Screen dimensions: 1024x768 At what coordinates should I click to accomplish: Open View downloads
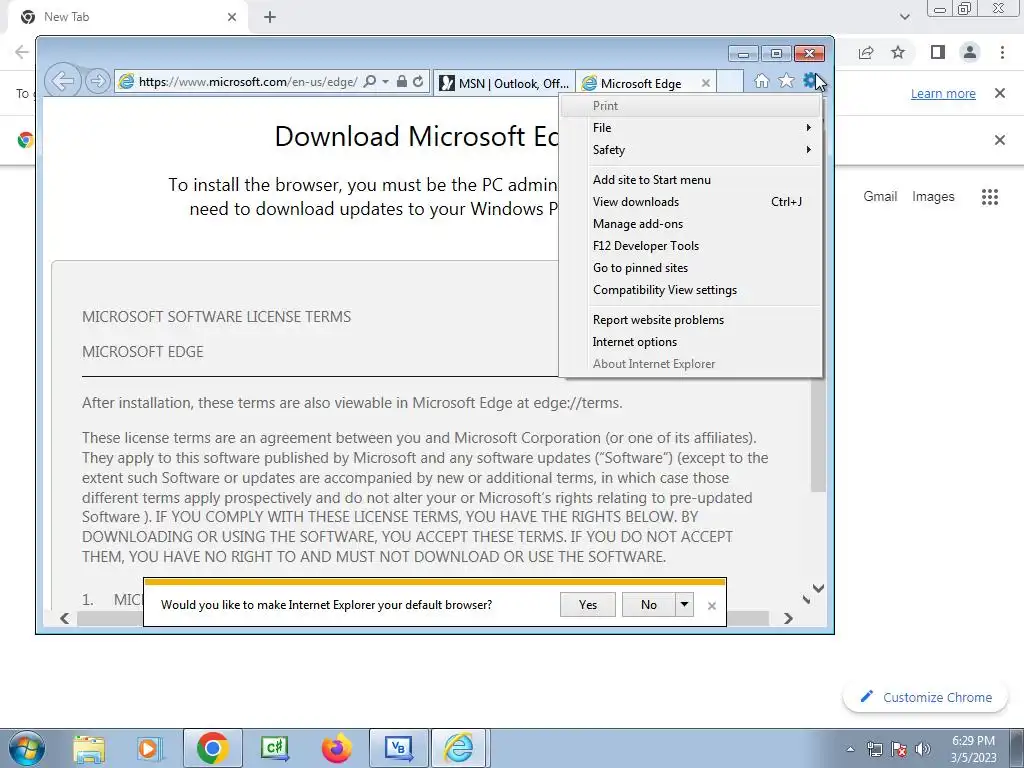coord(690,202)
